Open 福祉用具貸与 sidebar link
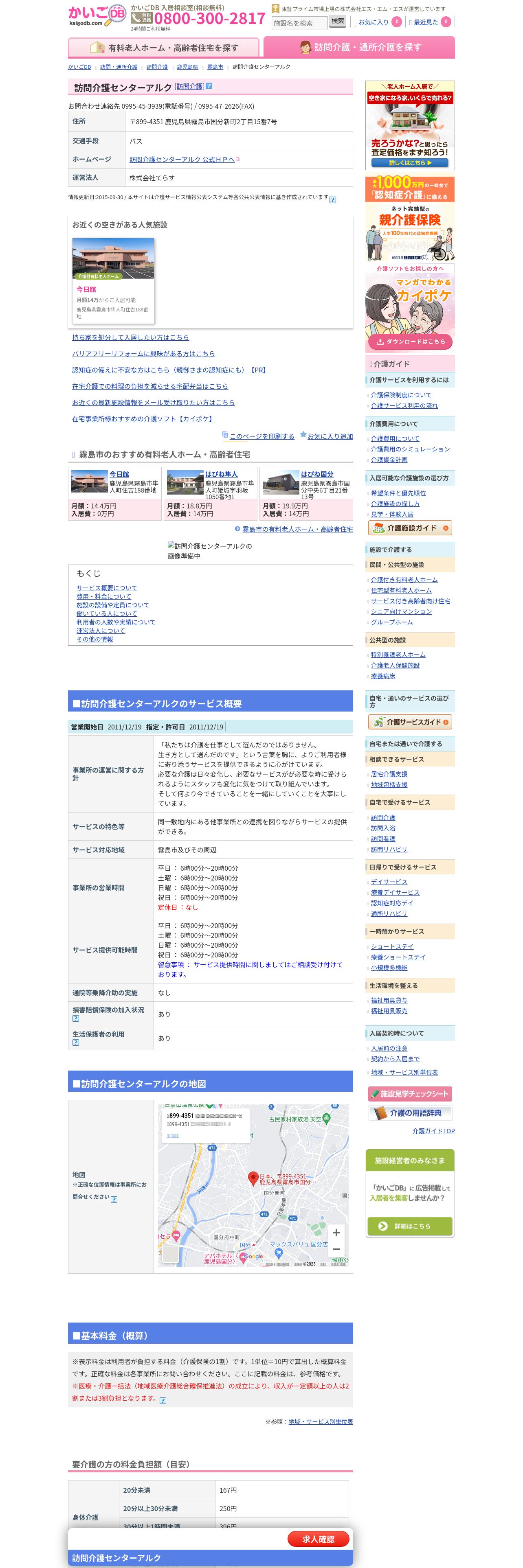The image size is (523, 1568). coord(389,1001)
